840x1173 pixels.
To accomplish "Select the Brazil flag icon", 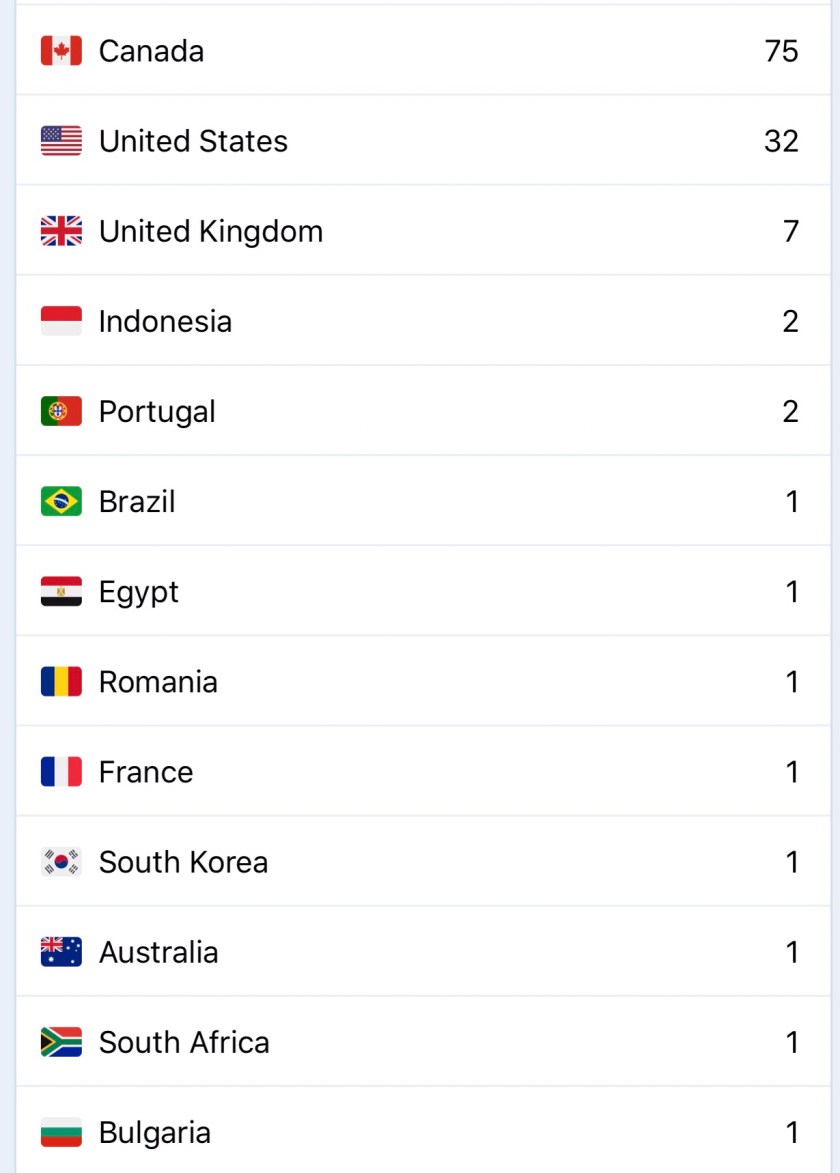I will [x=61, y=501].
